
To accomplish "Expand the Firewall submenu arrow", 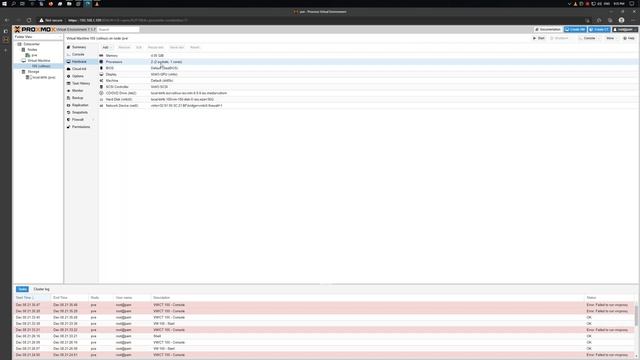I will 93,120.
